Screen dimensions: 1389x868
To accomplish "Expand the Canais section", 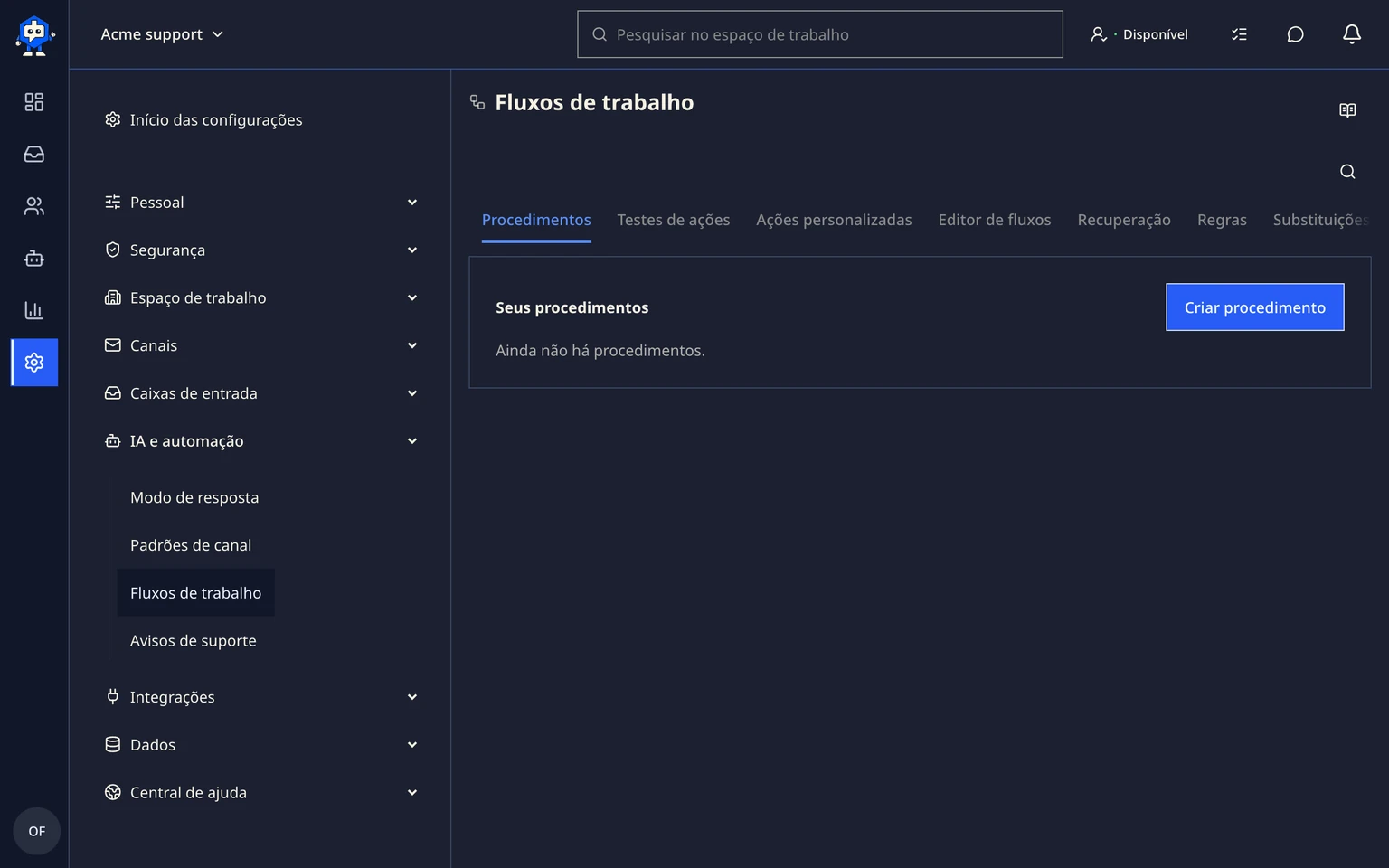I will [261, 345].
